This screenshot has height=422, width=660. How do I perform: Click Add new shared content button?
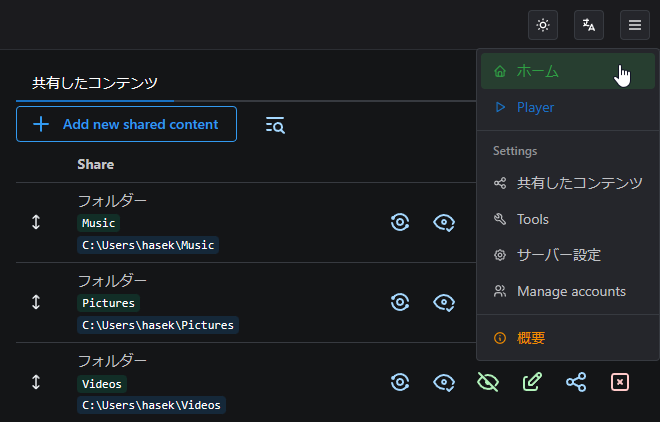pos(126,124)
